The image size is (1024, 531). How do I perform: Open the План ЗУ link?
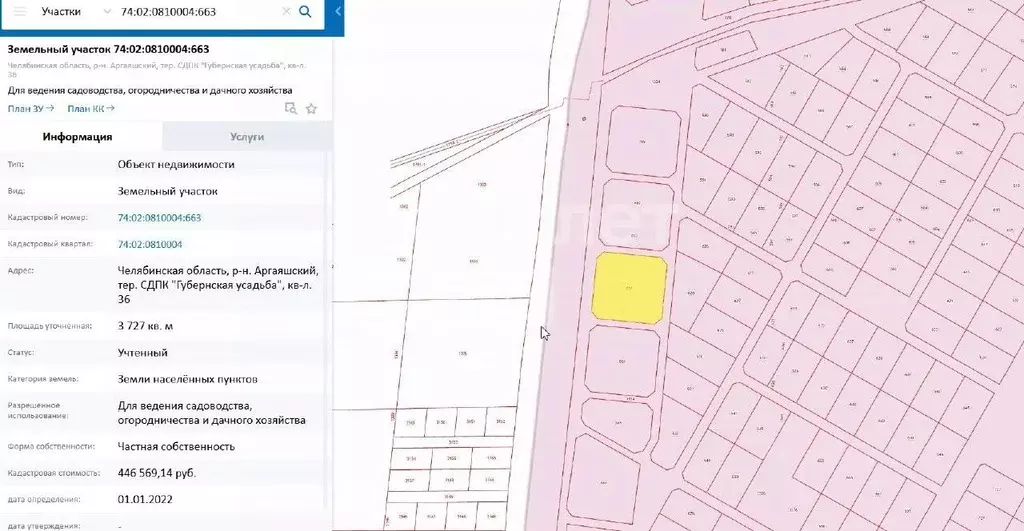30,108
